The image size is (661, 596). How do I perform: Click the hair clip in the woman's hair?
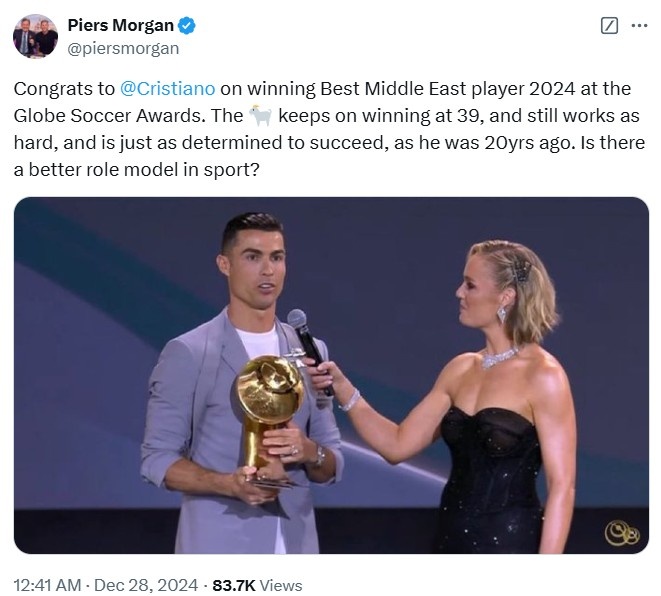[520, 268]
